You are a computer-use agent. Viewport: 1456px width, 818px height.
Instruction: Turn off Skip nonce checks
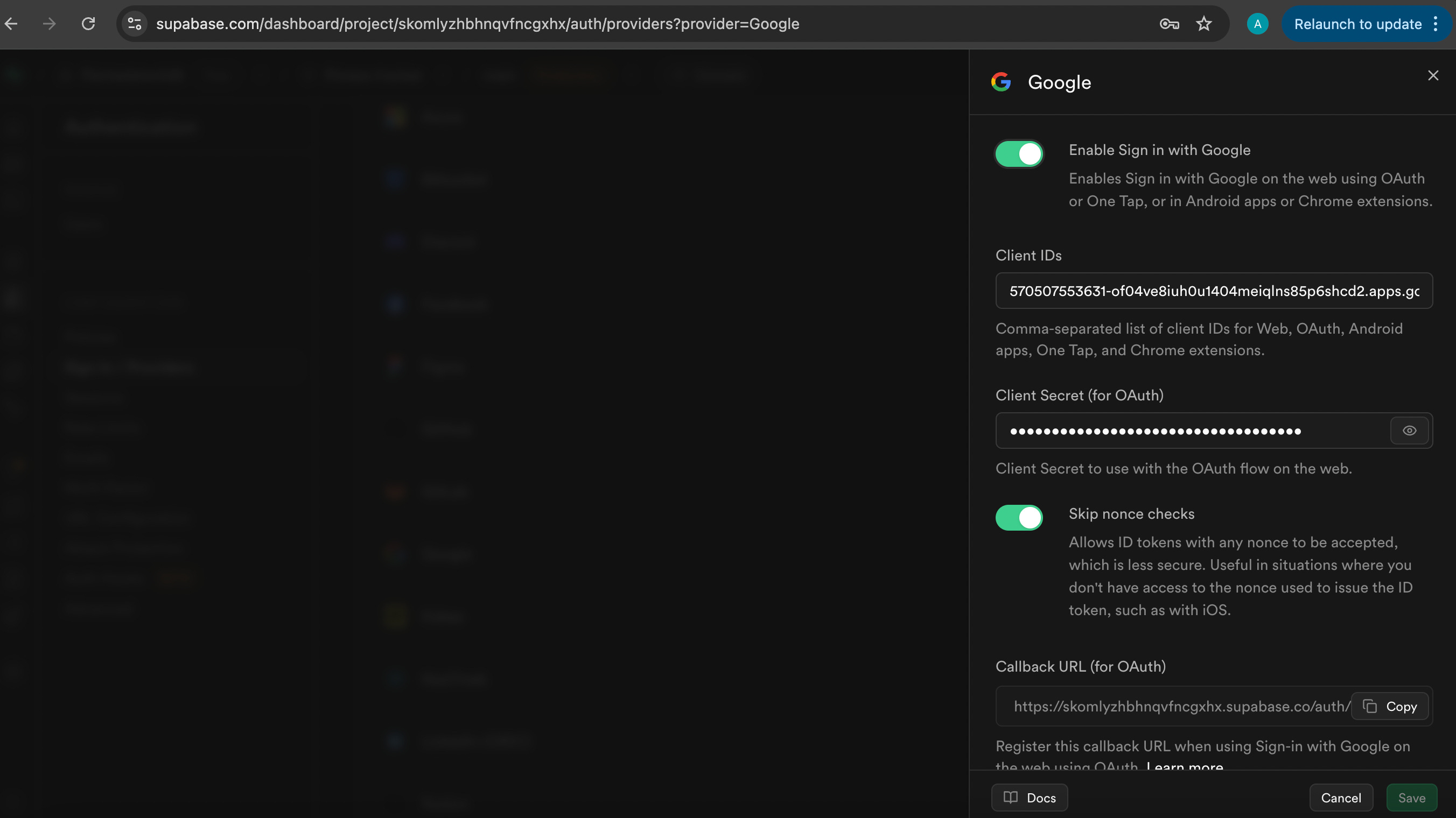(x=1019, y=518)
